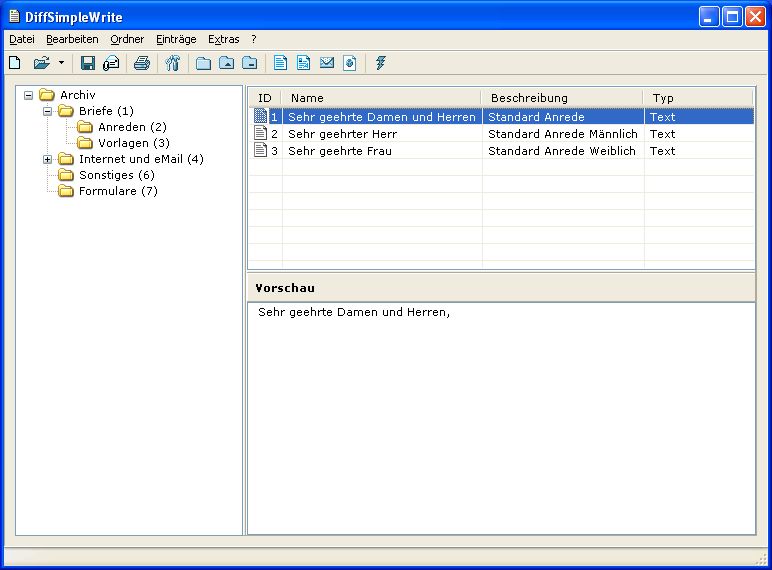
Task: Click the Open folder toolbar icon
Action: [x=42, y=63]
